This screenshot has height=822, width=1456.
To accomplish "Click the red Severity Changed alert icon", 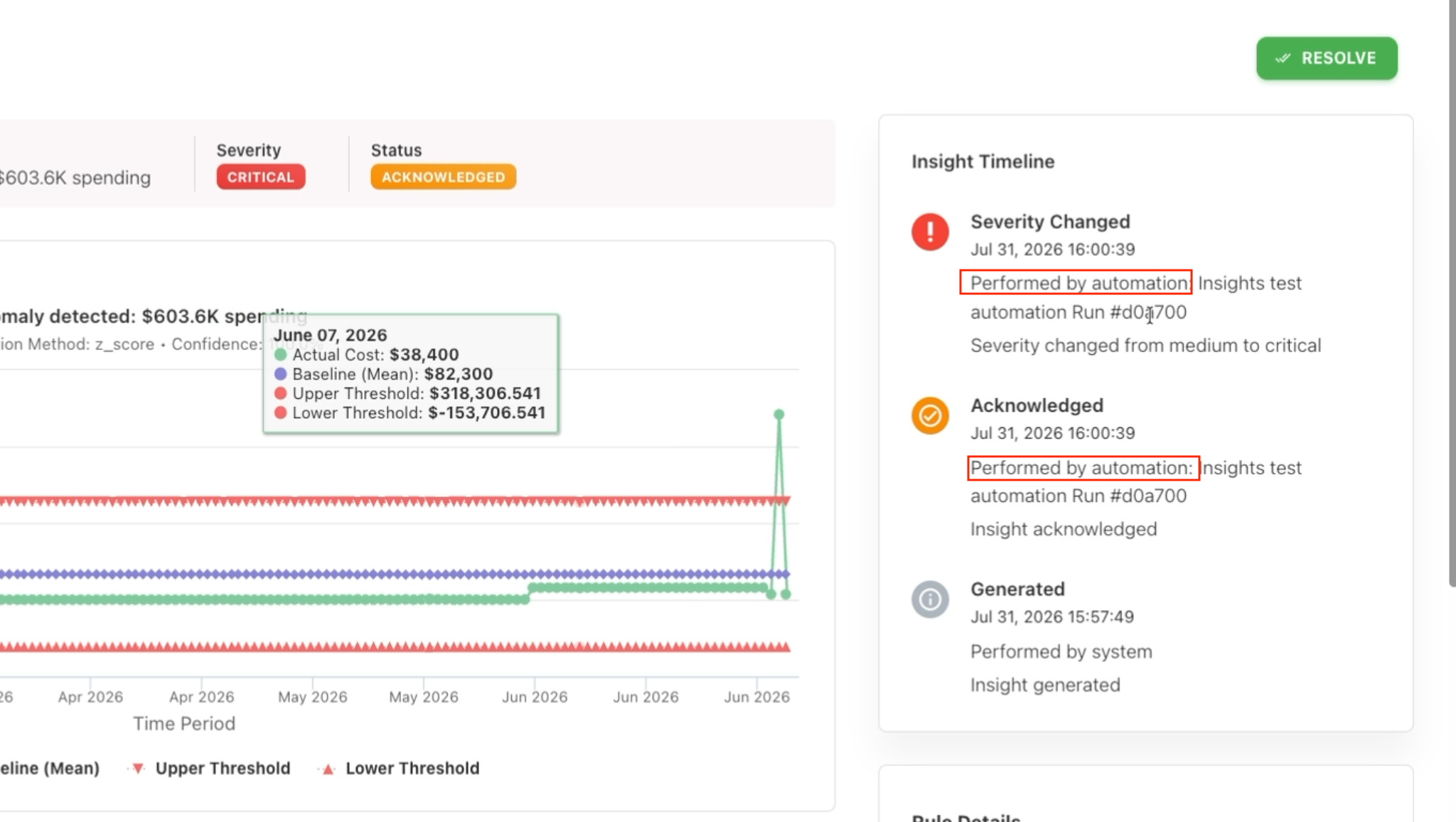I will click(x=930, y=232).
